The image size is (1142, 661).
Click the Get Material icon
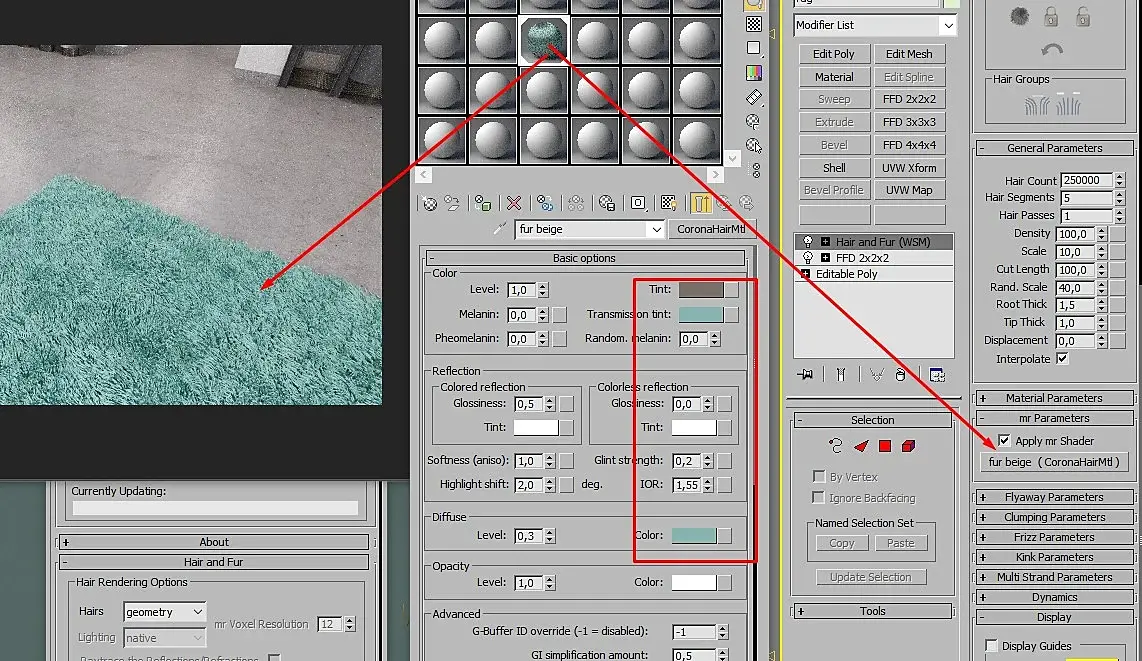[x=430, y=203]
